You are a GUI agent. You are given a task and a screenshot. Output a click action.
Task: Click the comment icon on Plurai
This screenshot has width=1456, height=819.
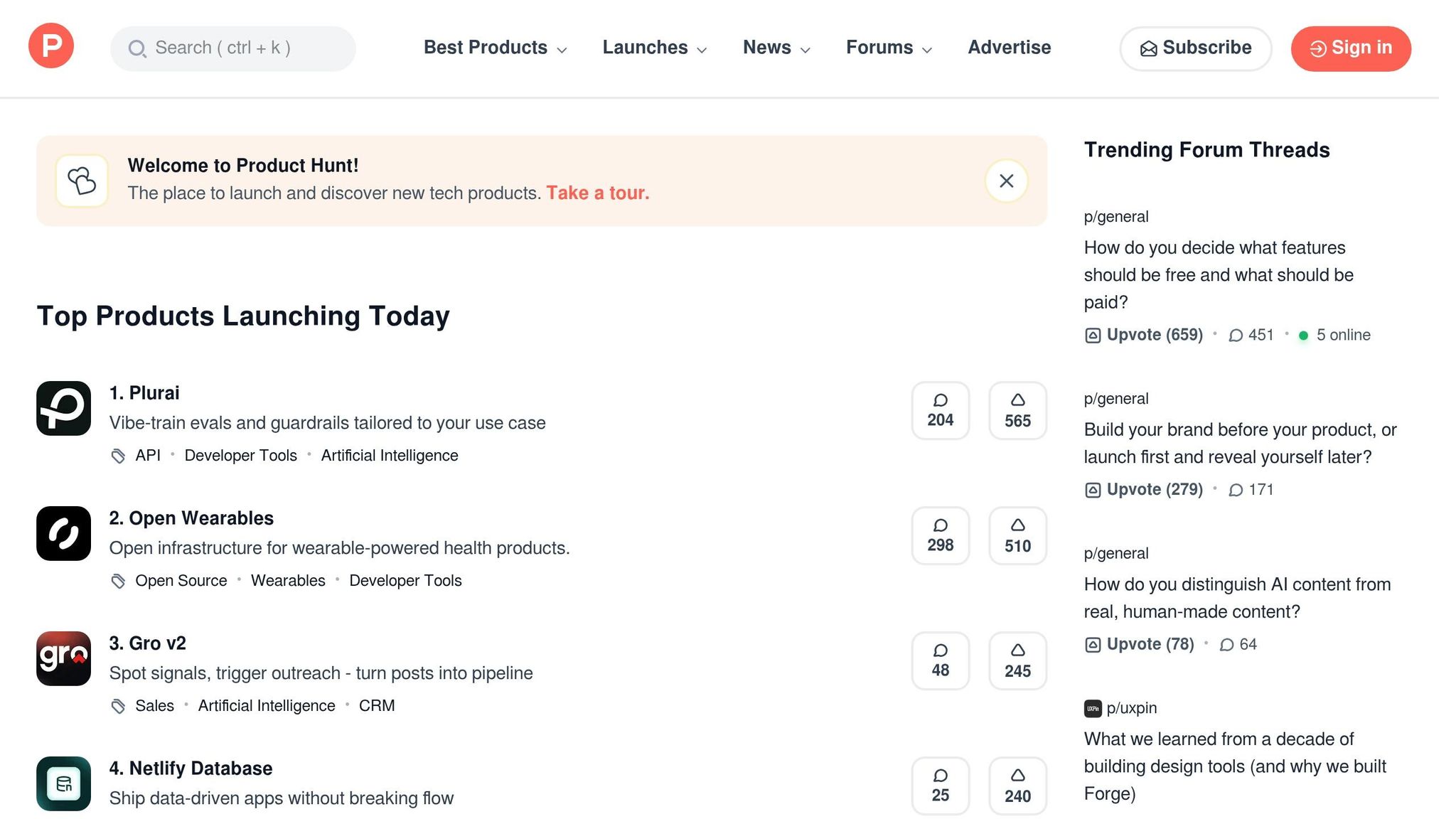tap(941, 409)
